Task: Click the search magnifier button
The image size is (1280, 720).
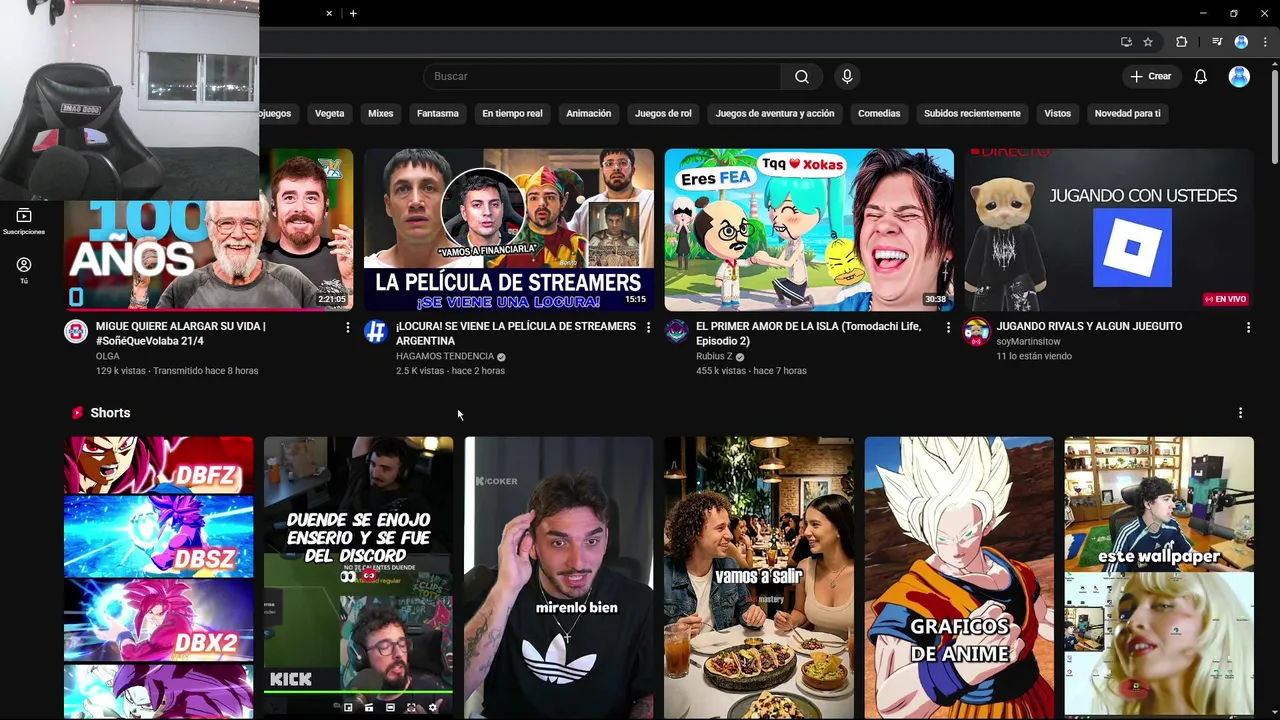Action: (801, 77)
